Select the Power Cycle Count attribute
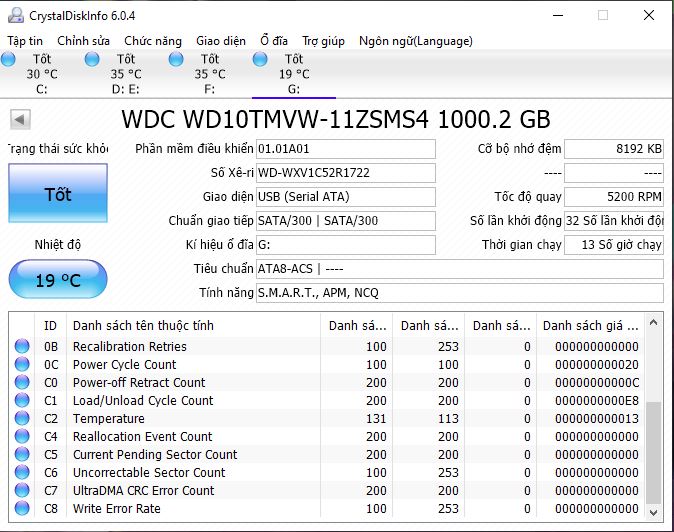 pos(125,364)
